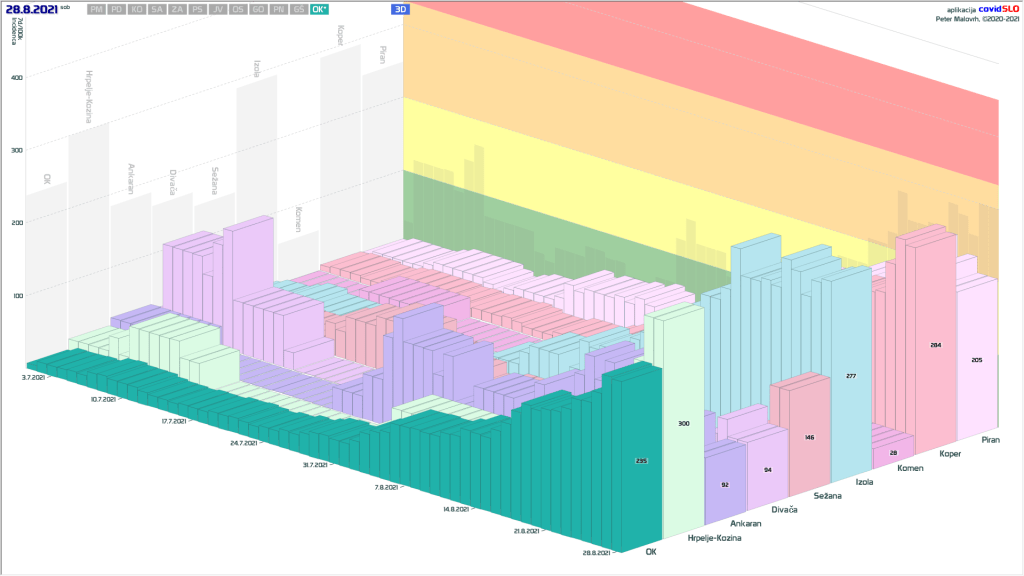Choose the ZA region button
The image size is (1024, 576).
[x=177, y=9]
